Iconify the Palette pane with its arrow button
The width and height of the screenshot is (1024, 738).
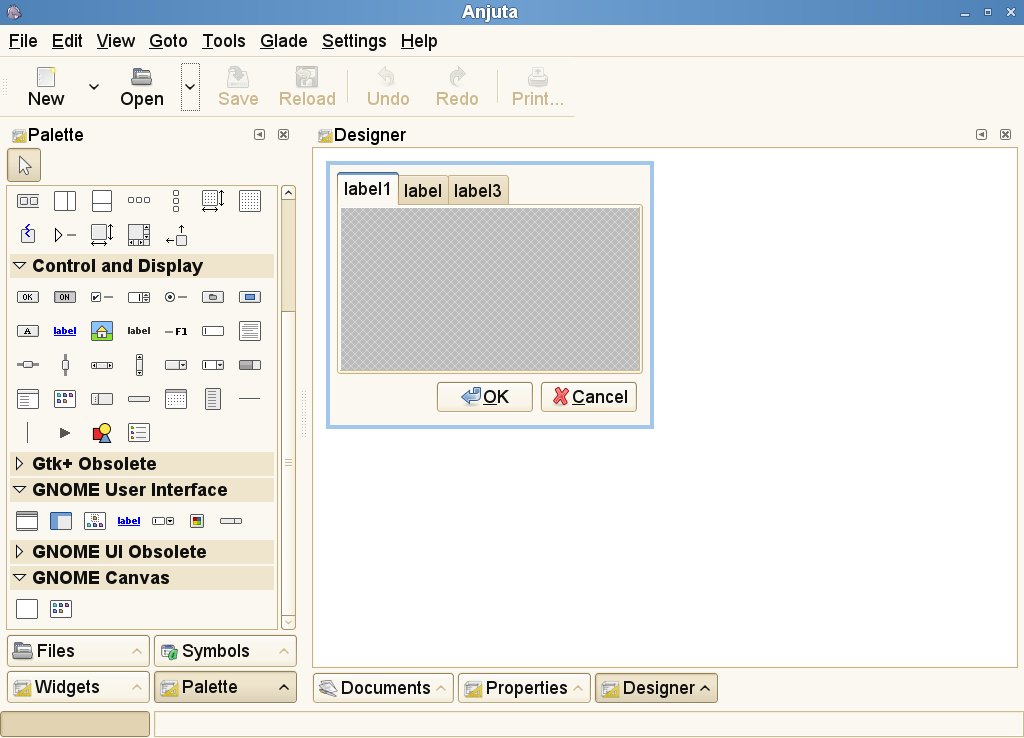(x=259, y=135)
